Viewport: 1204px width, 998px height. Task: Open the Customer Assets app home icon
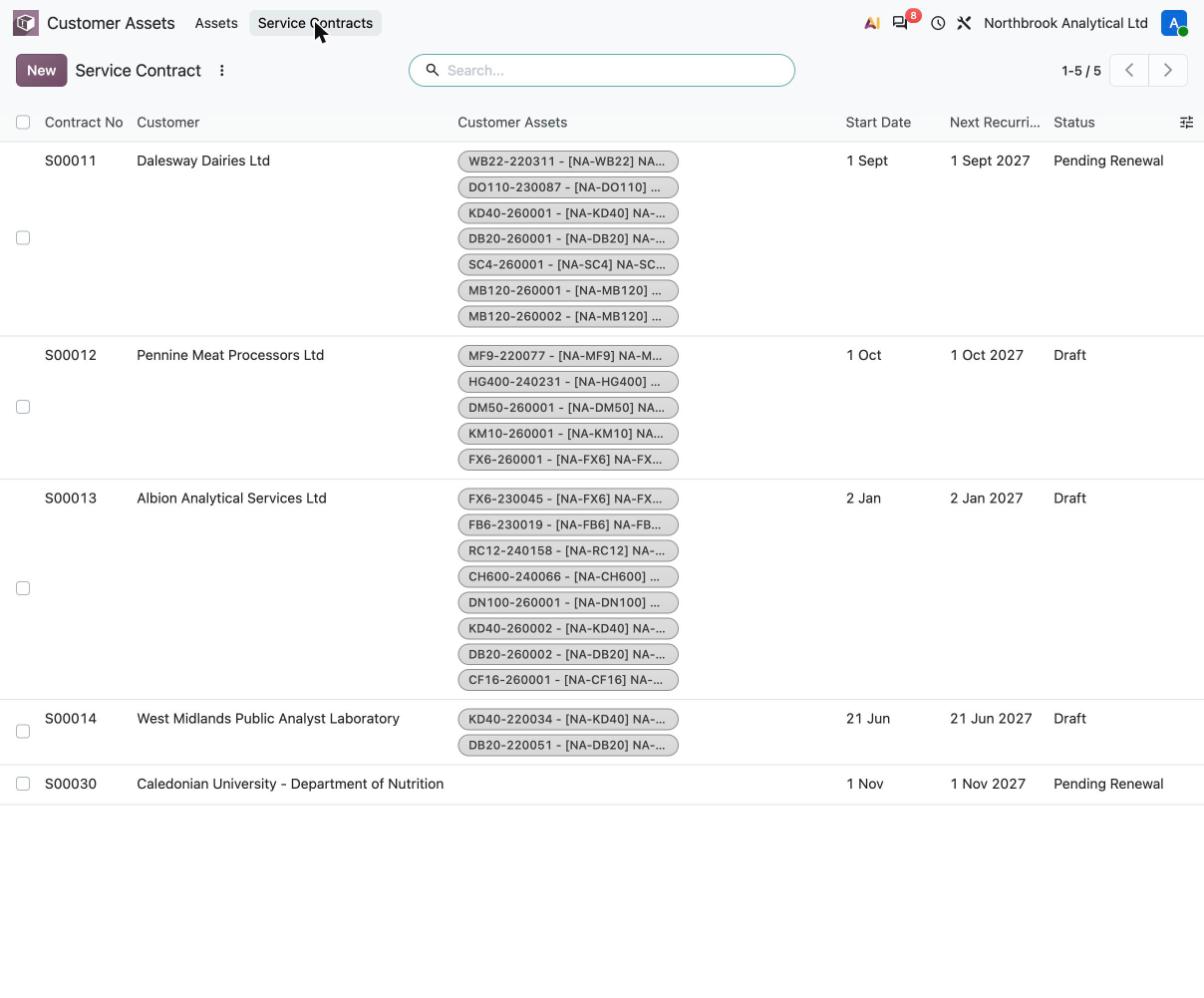(26, 23)
